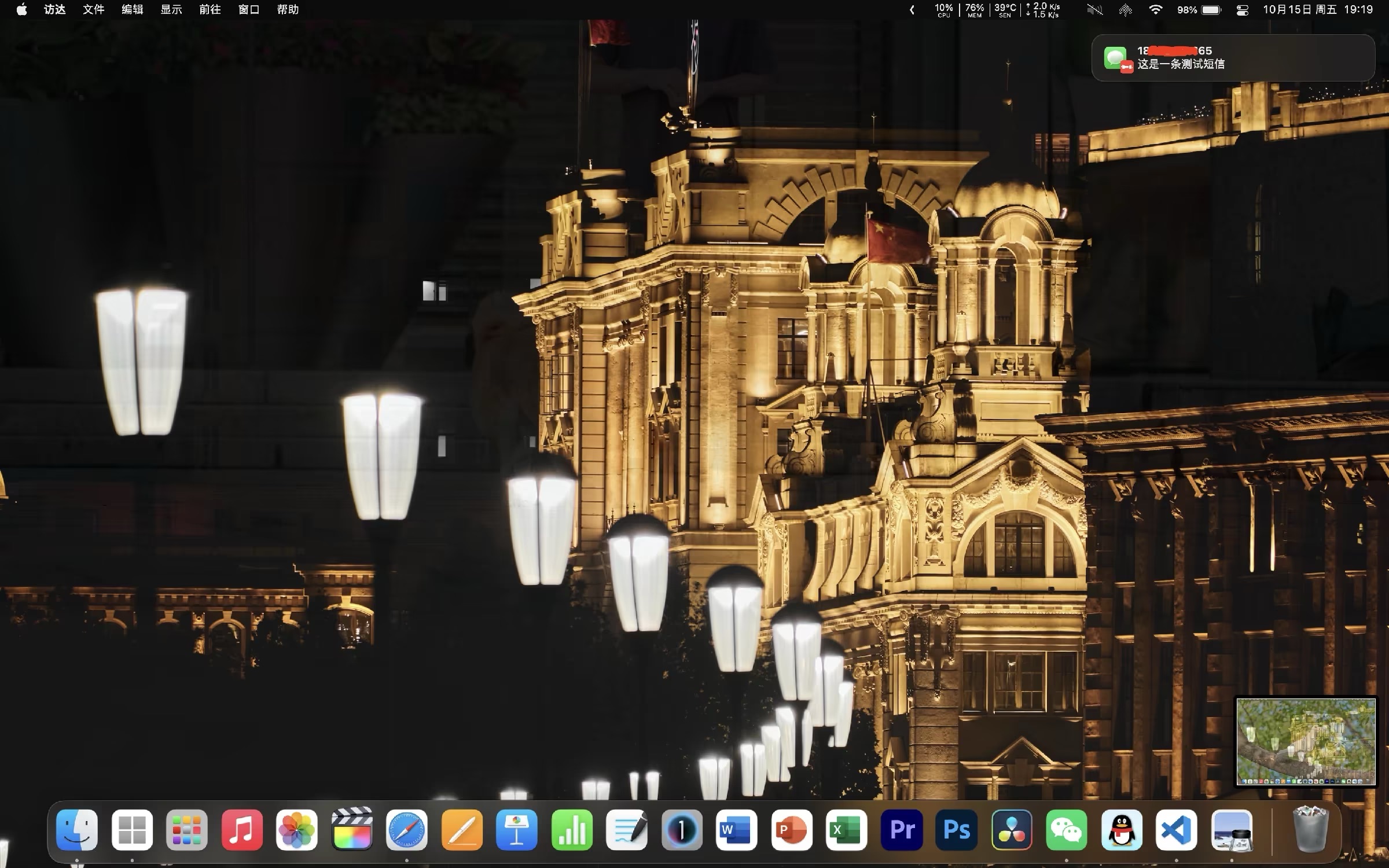Screen dimensions: 1389x868
Task: Open the 显示 menu in menu bar
Action: [x=171, y=10]
